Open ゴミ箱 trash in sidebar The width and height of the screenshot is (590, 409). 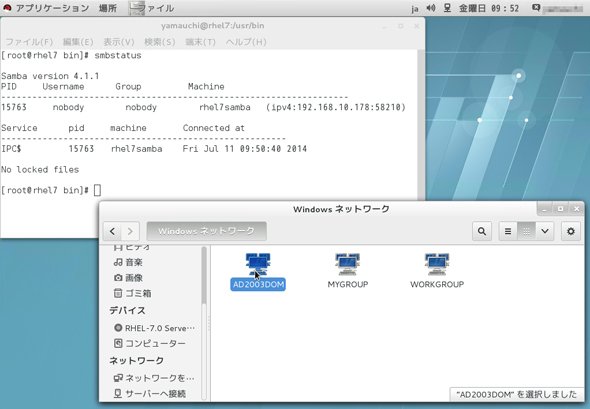point(132,293)
